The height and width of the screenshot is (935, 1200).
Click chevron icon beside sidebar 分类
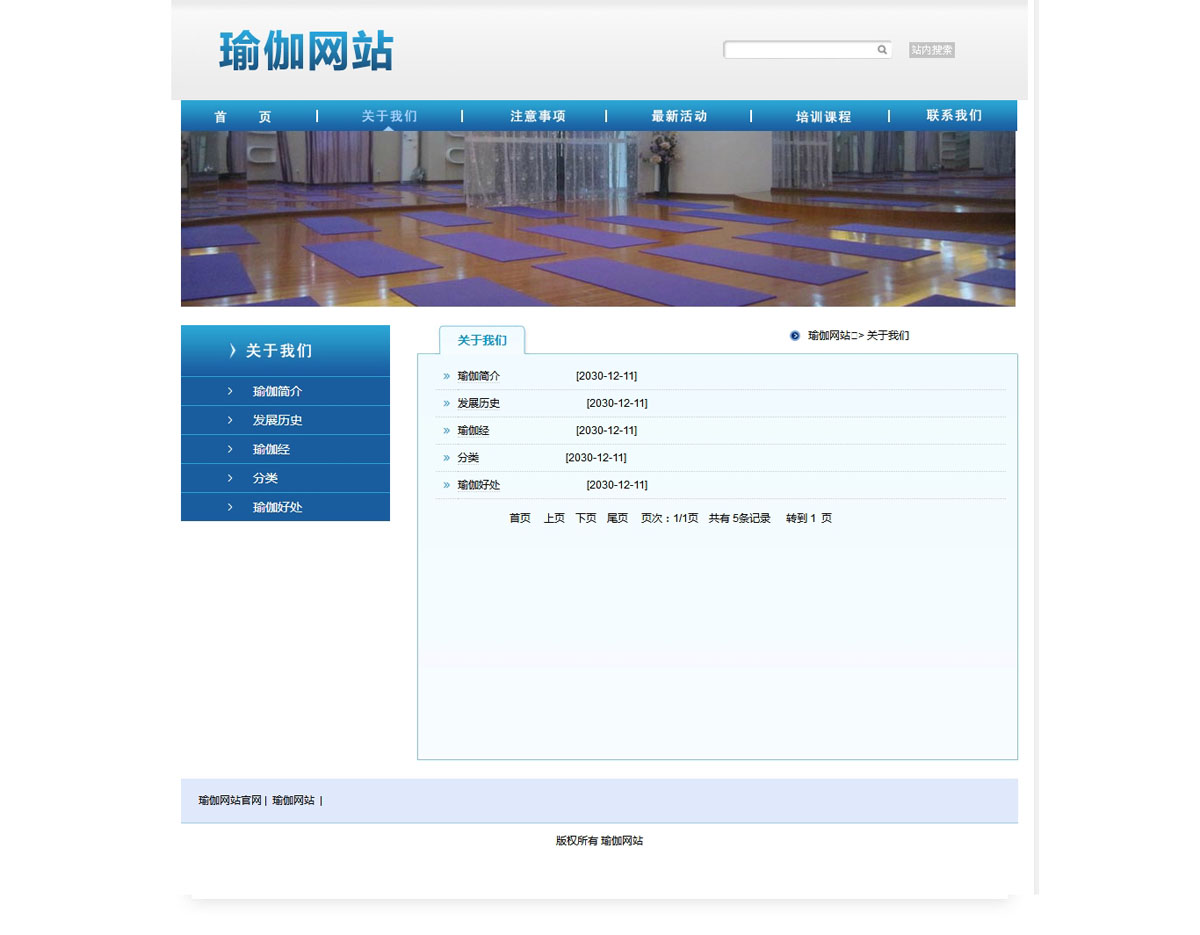(230, 478)
